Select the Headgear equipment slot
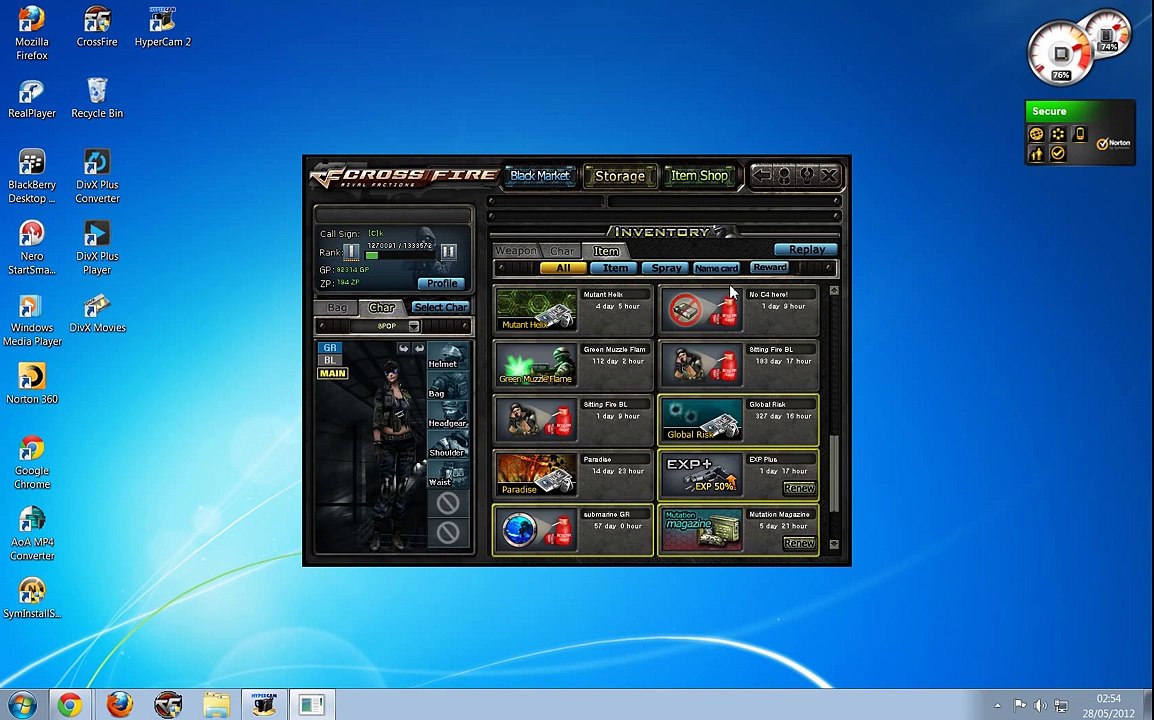Screen dimensions: 1154x720 click(447, 414)
